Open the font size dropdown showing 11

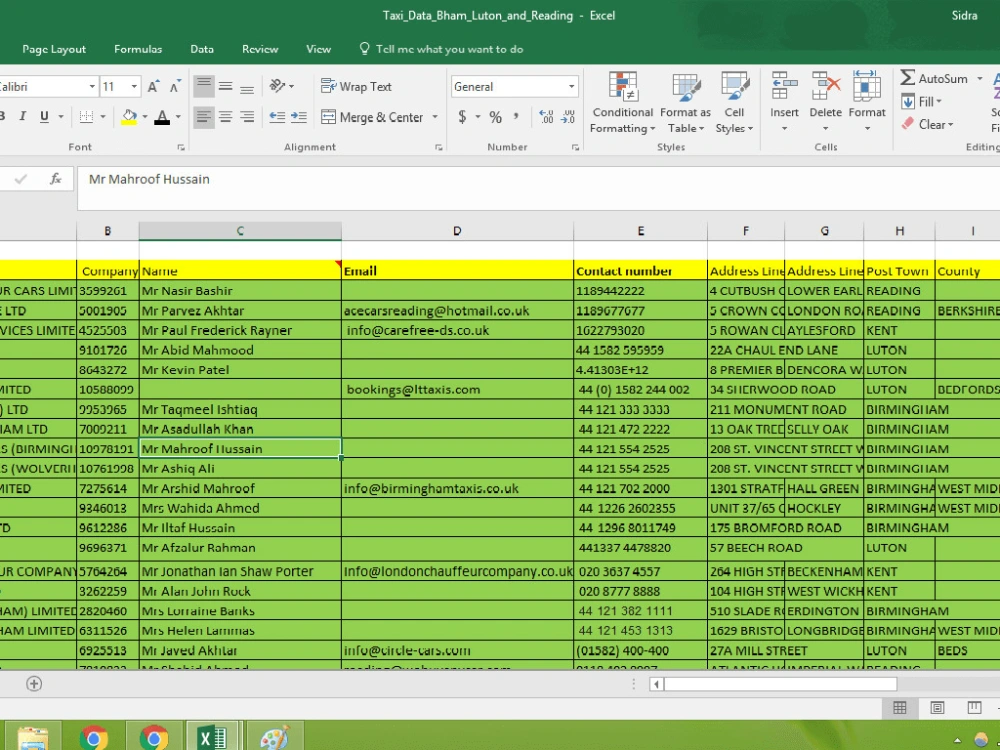tap(134, 86)
